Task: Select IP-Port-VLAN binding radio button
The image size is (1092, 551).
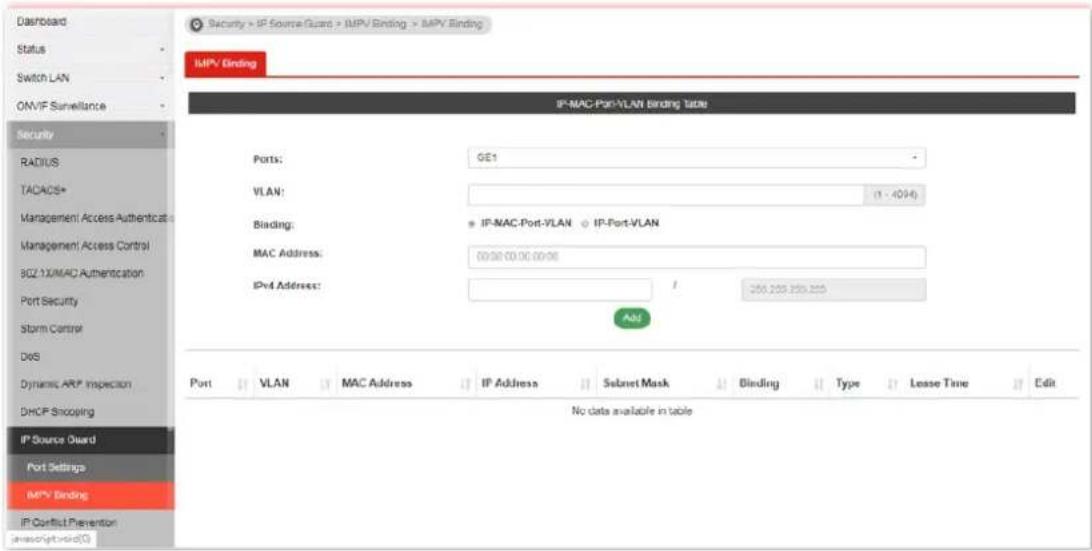Action: coord(584,224)
